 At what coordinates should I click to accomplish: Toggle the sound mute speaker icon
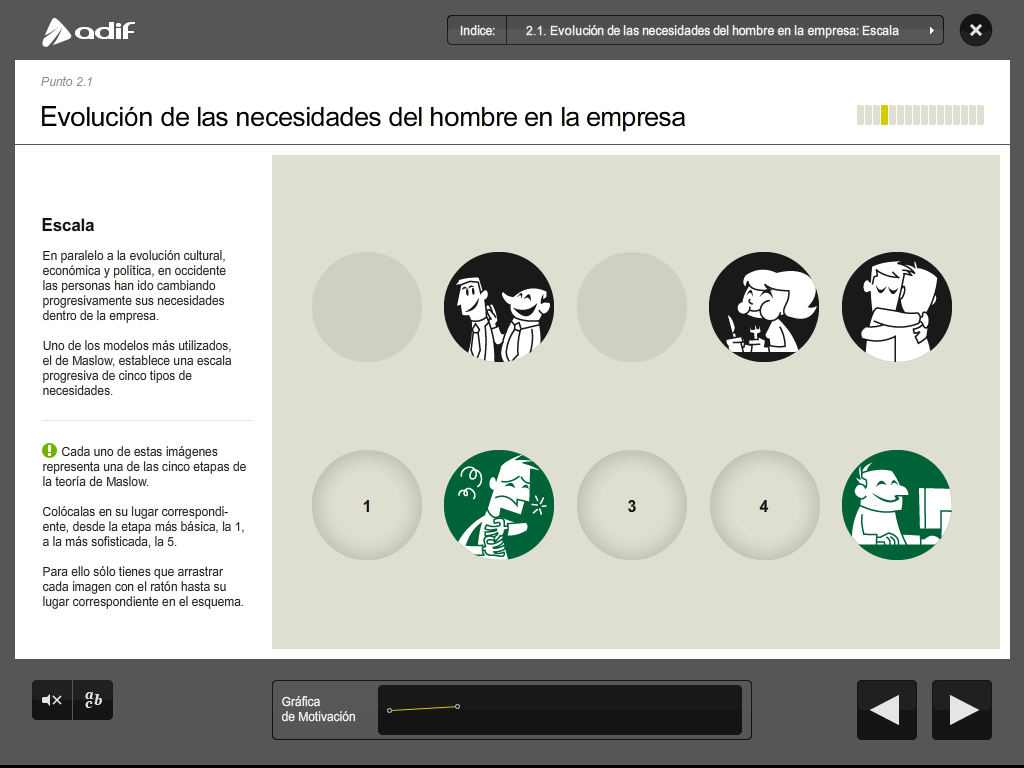(52, 700)
